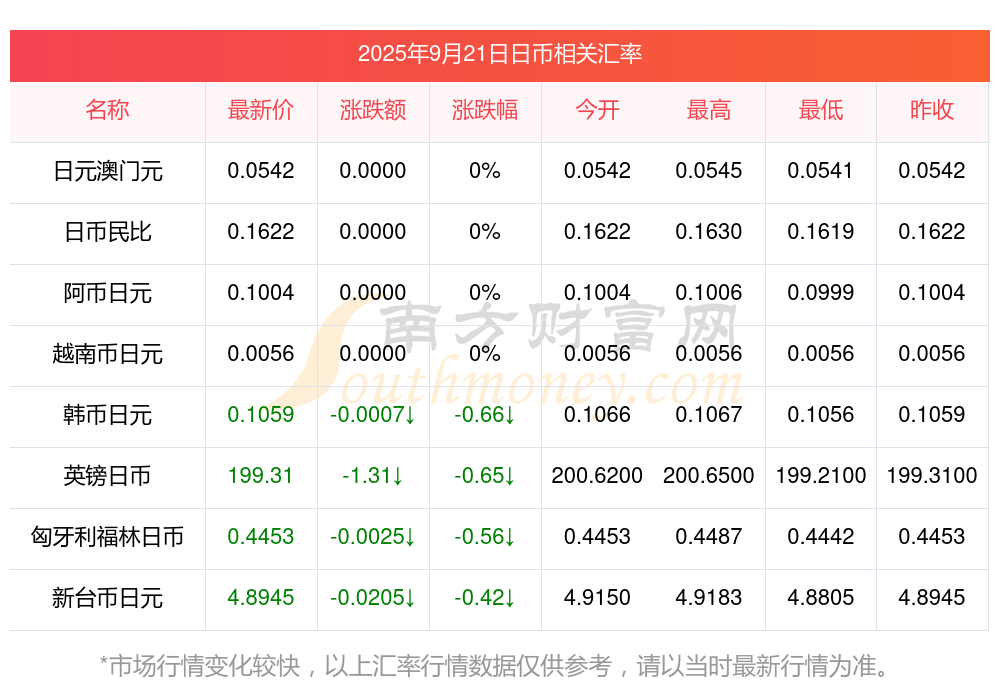
Task: Click change percent -0.66↓
Action: click(485, 415)
